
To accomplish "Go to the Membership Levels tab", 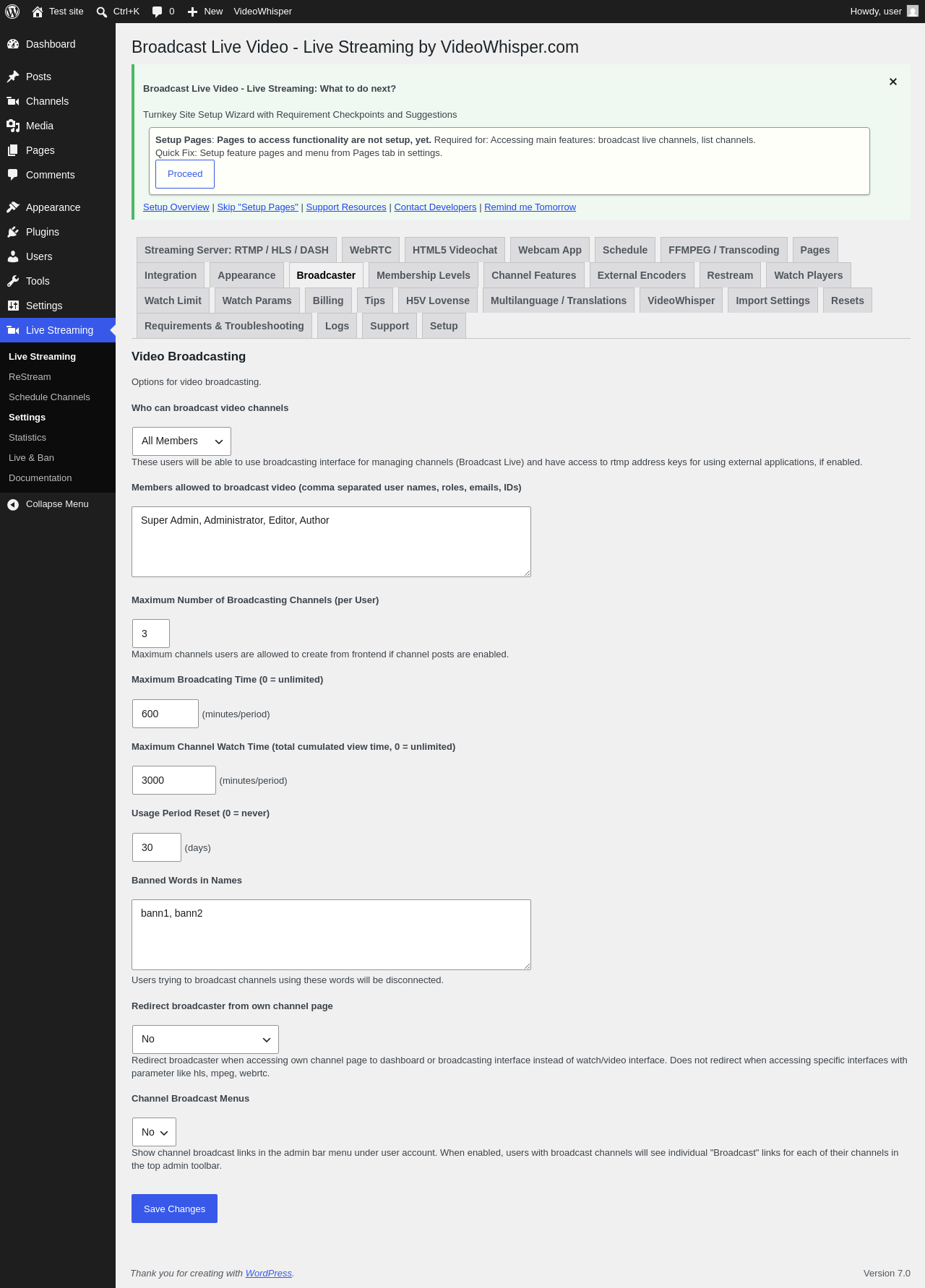I will (x=423, y=275).
